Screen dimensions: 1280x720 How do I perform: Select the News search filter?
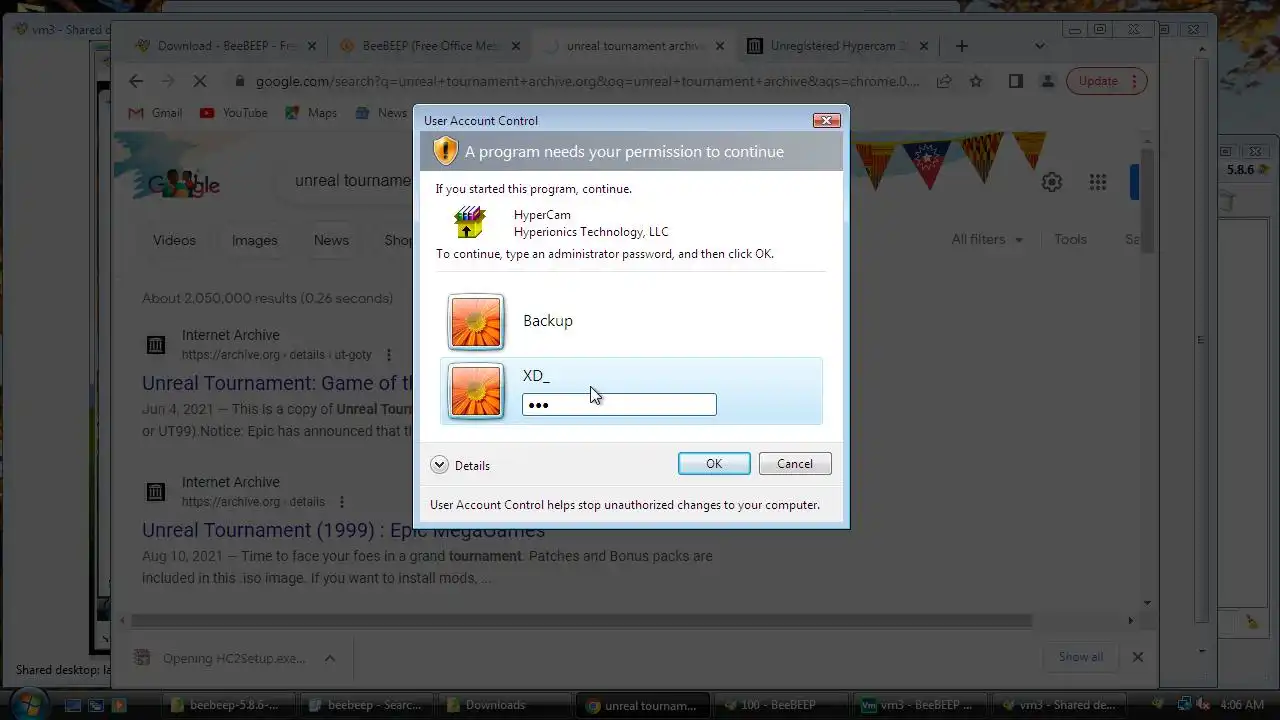coord(331,240)
